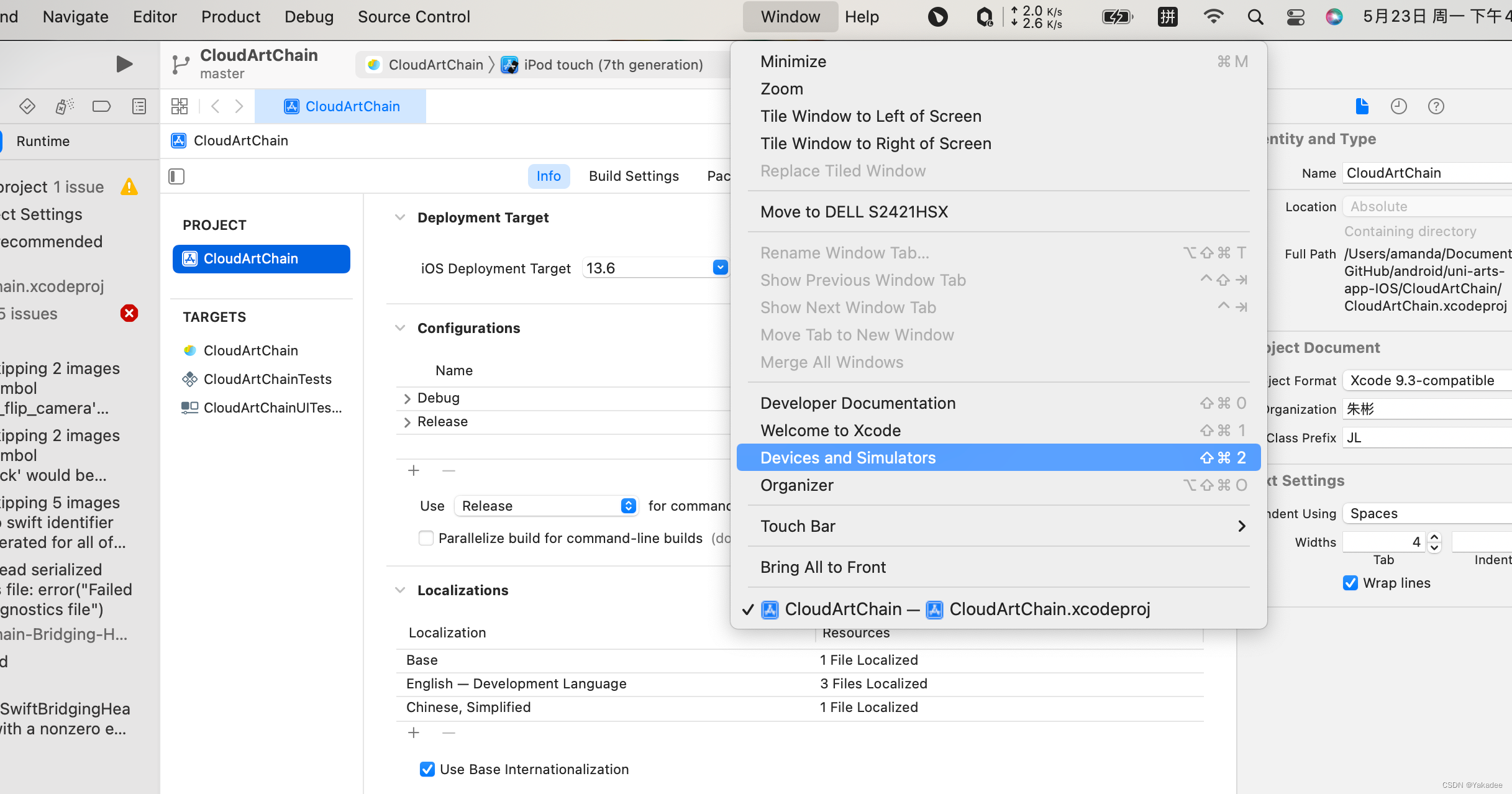Screen dimensions: 1512x794
Task: Remove a localization with the minus button
Action: [449, 732]
